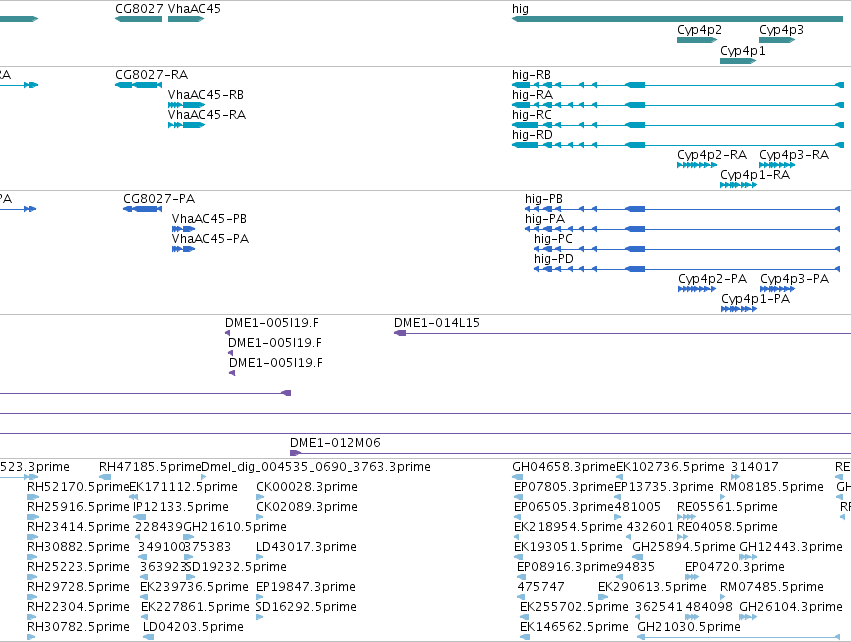Choose the hig-RC transcript
The height and width of the screenshot is (642, 851).
[678, 125]
